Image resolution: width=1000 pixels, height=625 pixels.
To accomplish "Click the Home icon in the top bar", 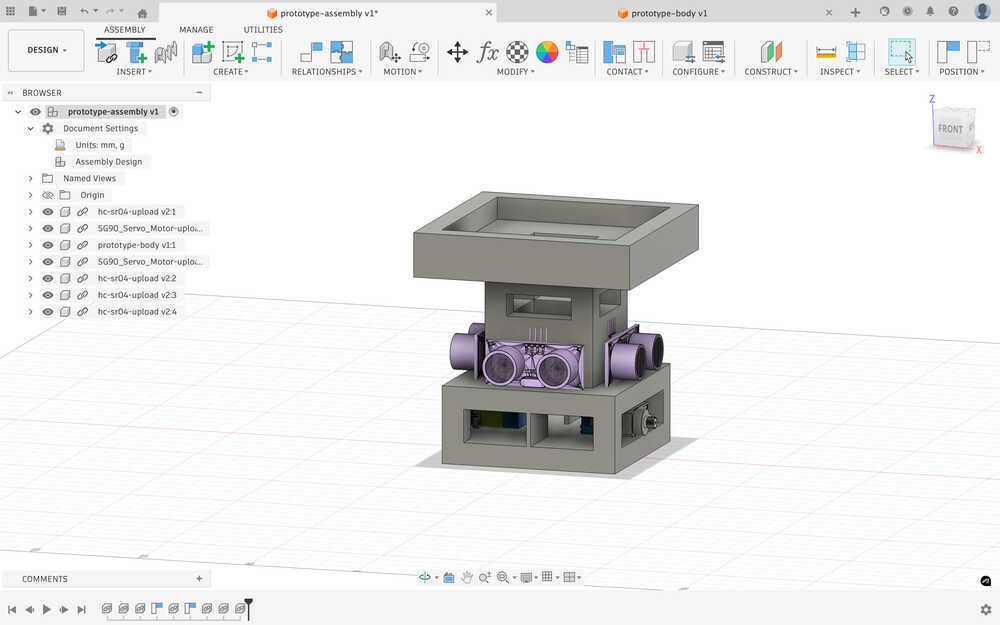I will (x=142, y=13).
